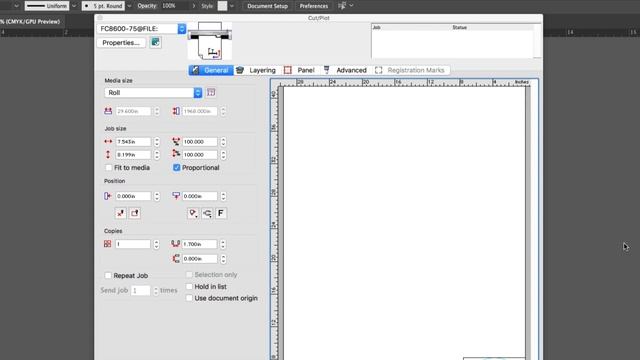The height and width of the screenshot is (360, 640).
Task: Click the white cut preview canvas
Action: coord(404,222)
